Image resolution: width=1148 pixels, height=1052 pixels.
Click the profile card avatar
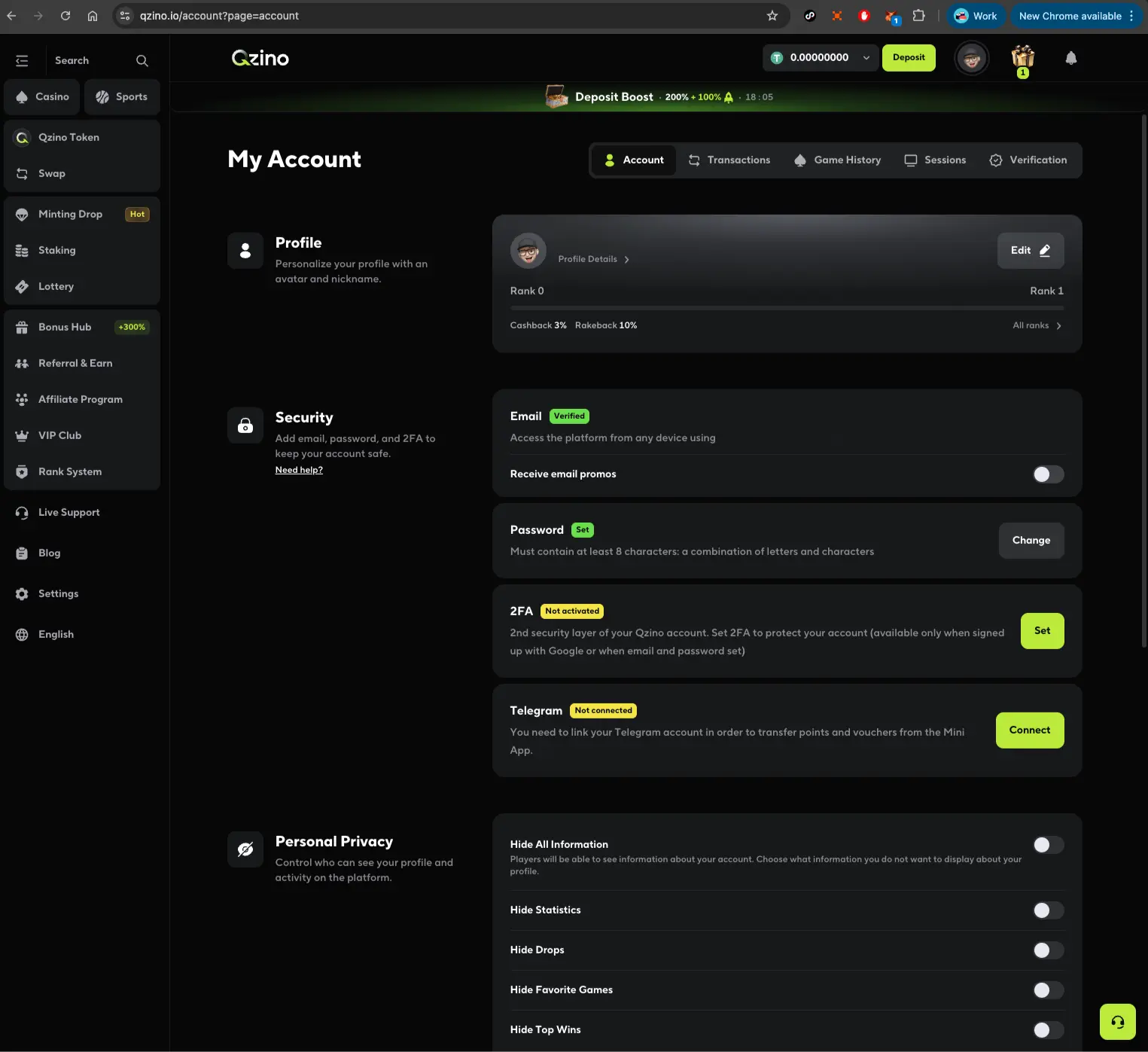click(x=528, y=251)
